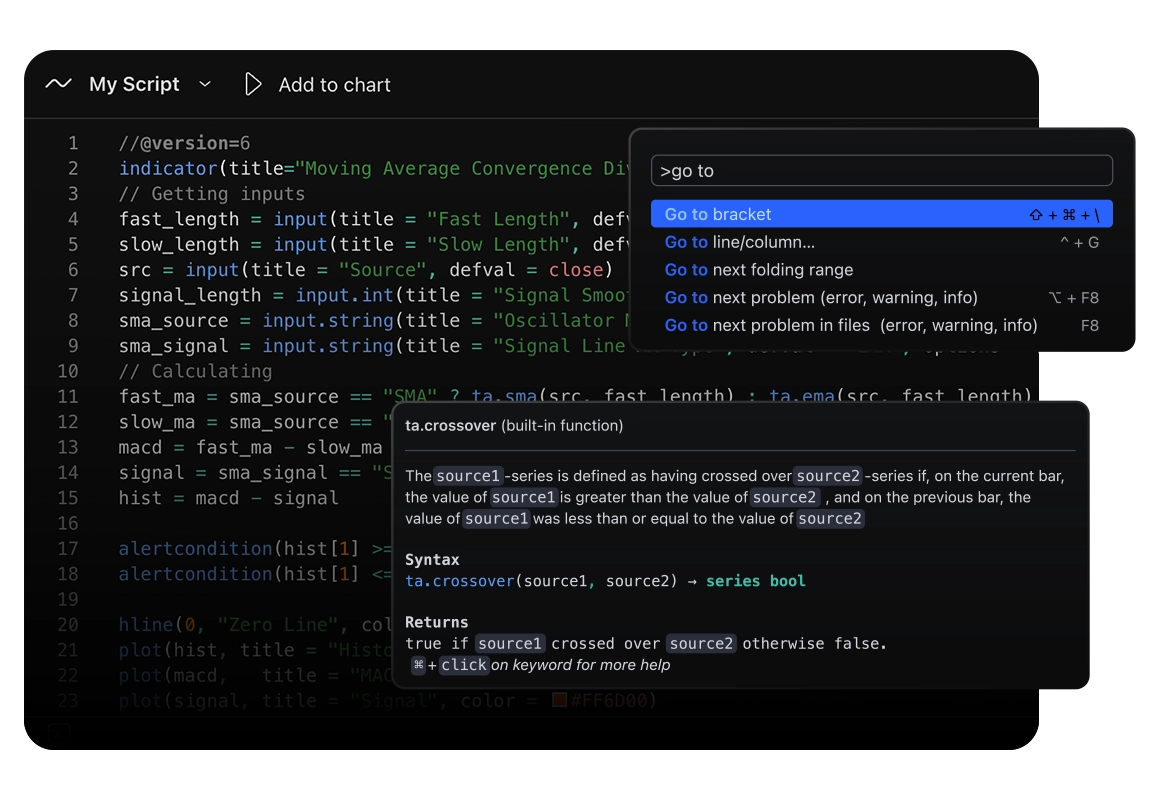1161x801 pixels.
Task: Click the play icon beside Add to chart
Action: coord(253,85)
